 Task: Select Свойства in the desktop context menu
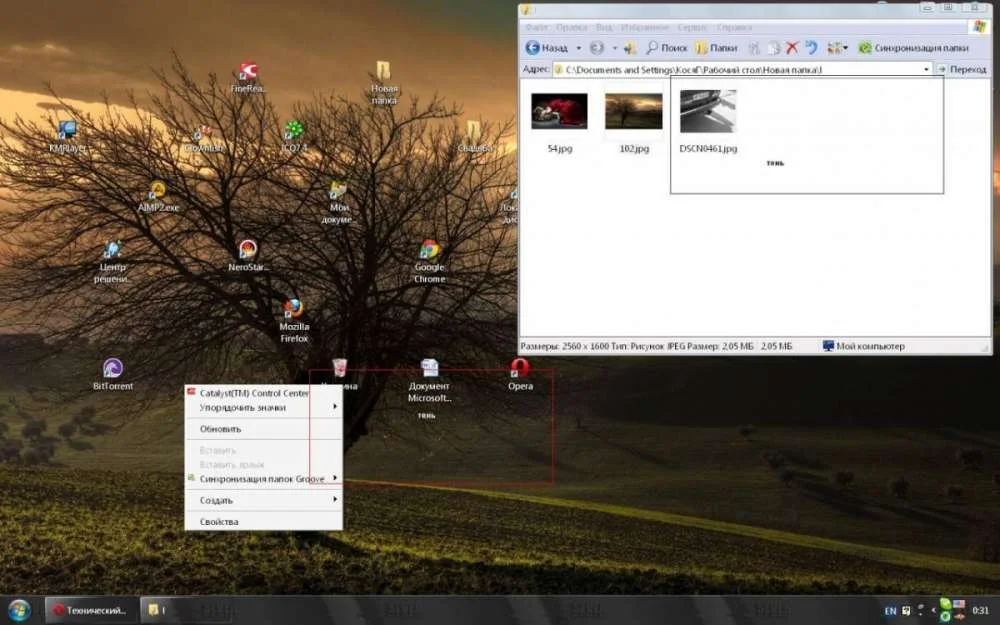(219, 522)
